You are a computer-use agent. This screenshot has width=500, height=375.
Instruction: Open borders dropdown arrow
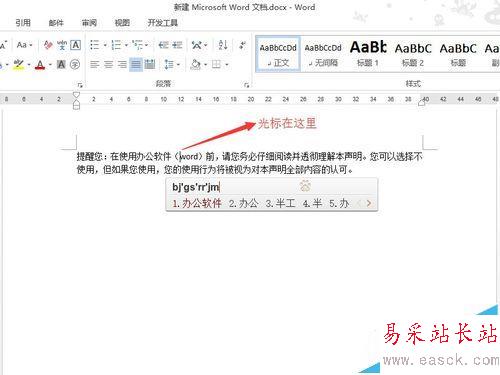coord(227,64)
